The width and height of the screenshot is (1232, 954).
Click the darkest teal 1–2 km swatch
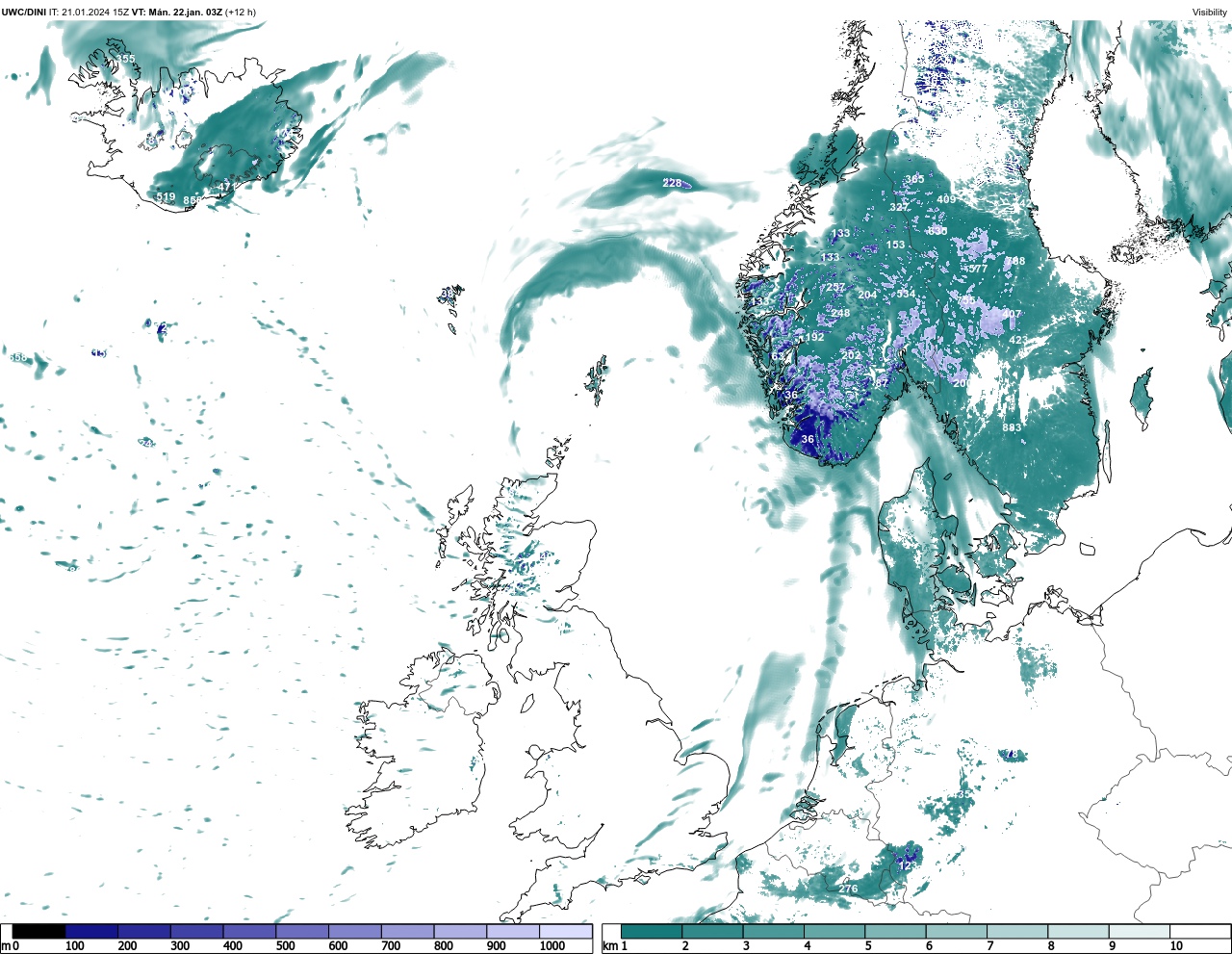[652, 932]
